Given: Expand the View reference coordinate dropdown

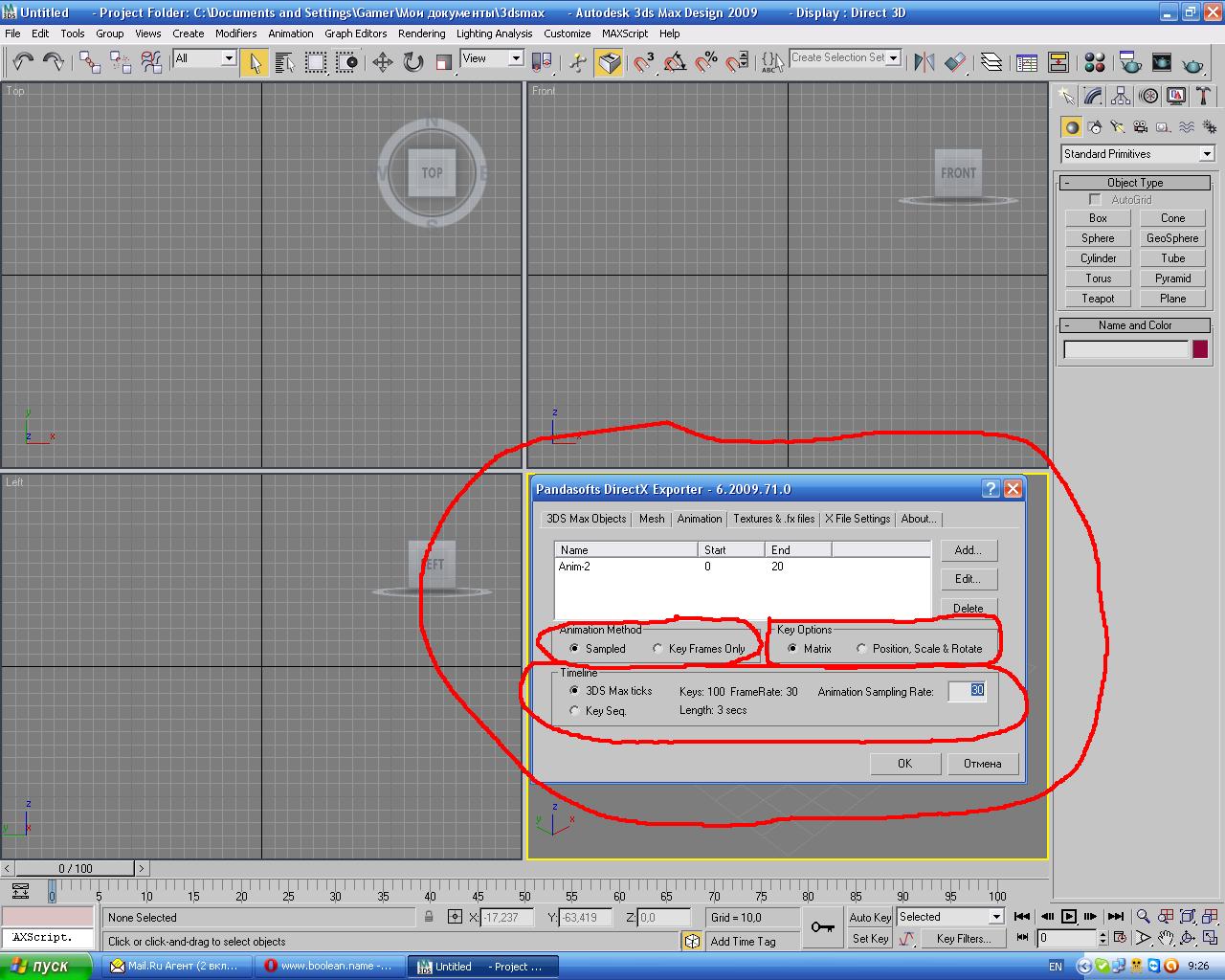Looking at the screenshot, I should coord(516,58).
